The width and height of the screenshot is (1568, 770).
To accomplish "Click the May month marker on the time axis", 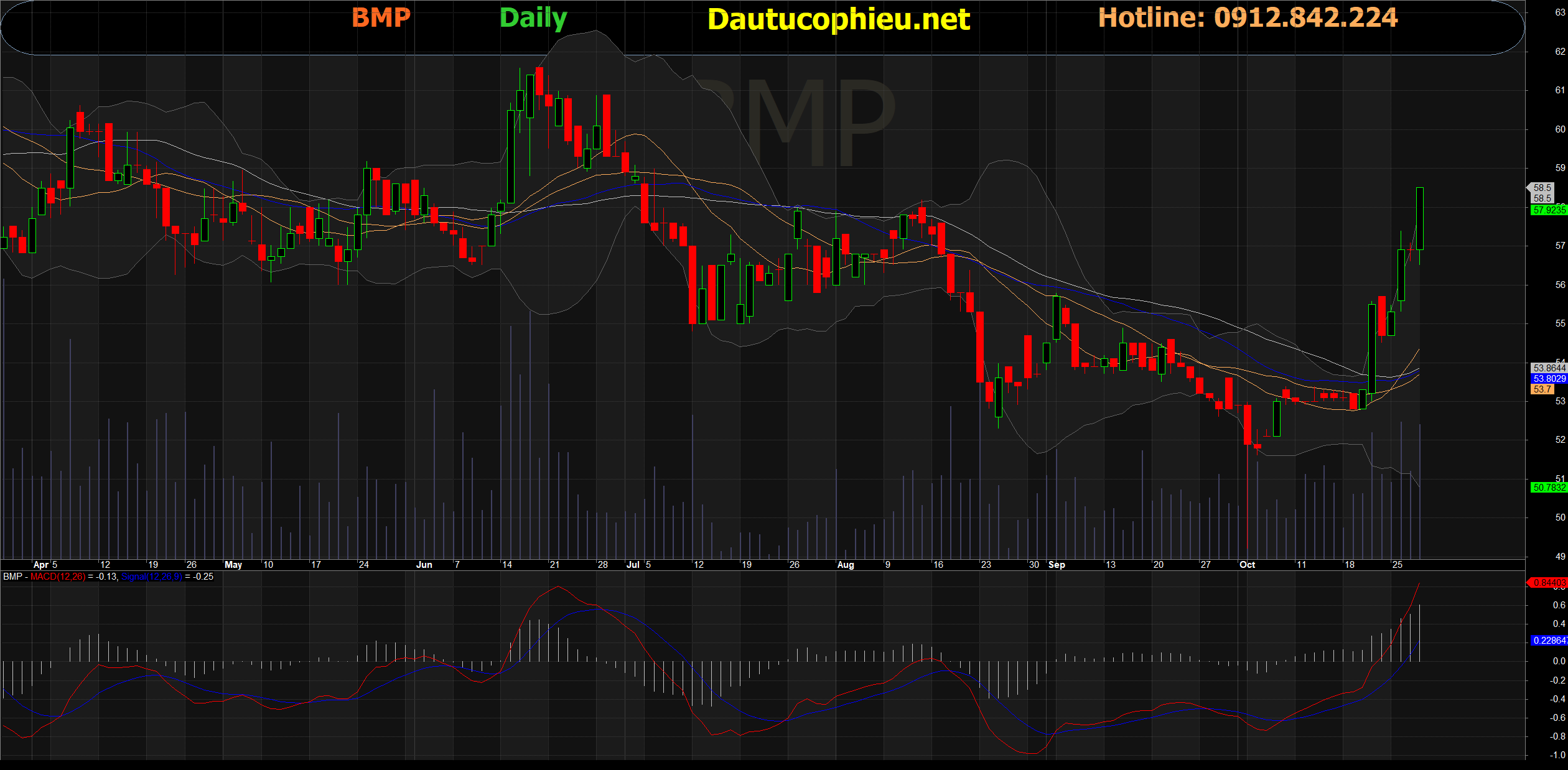I will (x=233, y=565).
